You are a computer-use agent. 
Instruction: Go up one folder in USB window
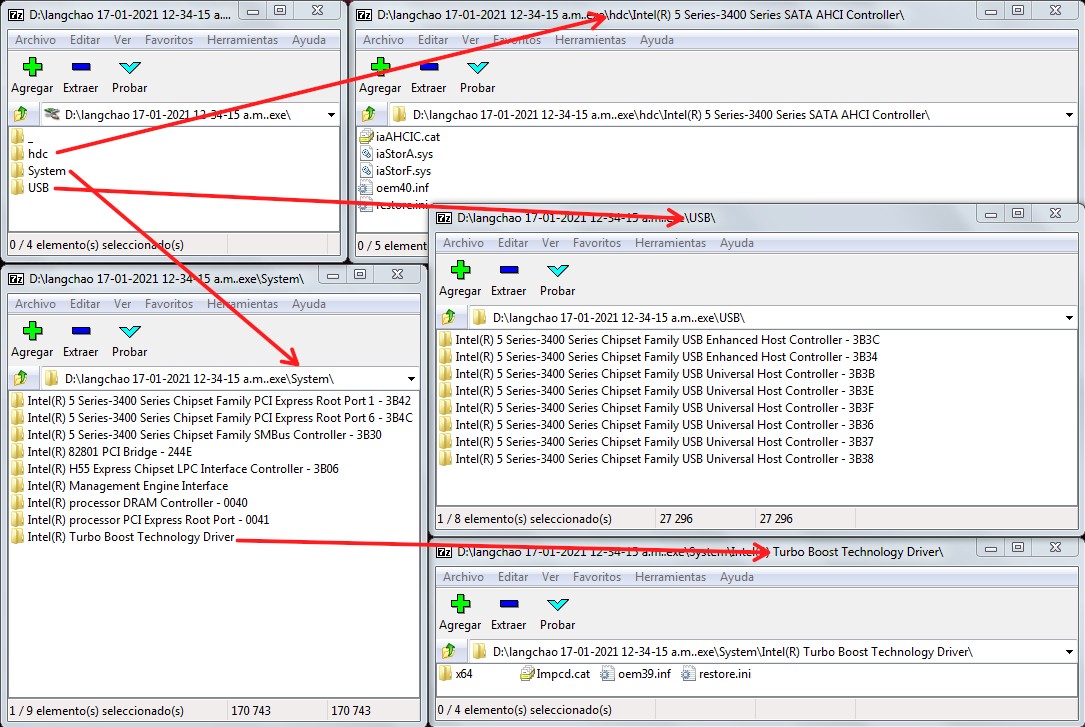coord(449,318)
